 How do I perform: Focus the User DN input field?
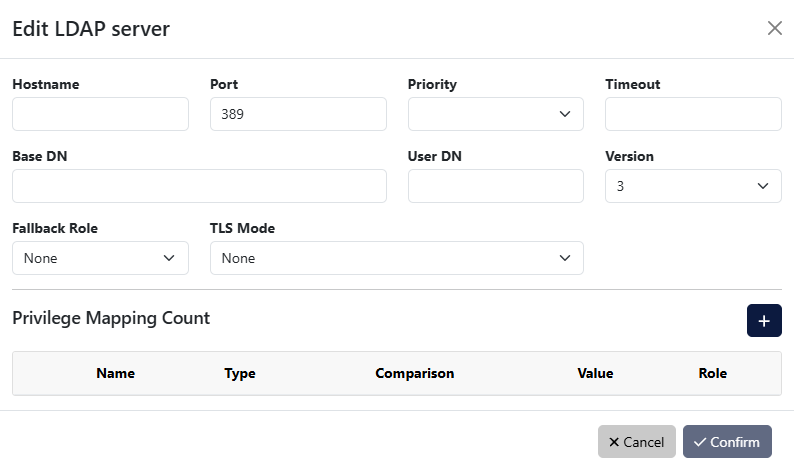click(x=495, y=186)
